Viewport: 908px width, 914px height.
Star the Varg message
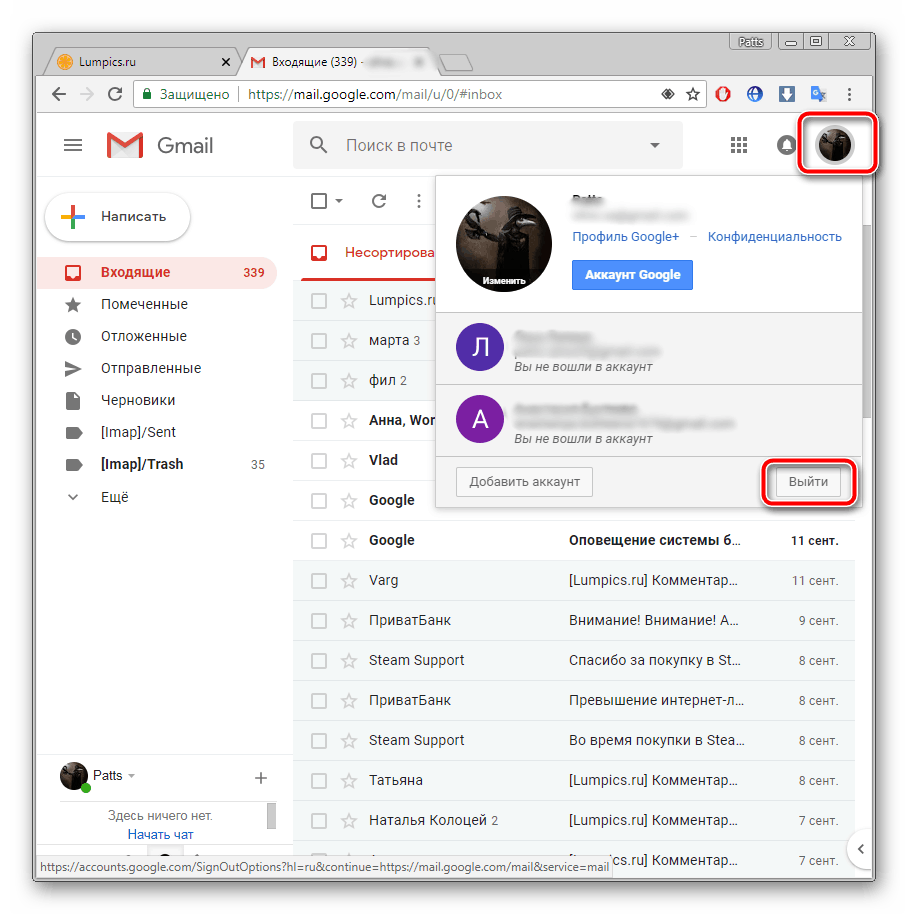349,581
